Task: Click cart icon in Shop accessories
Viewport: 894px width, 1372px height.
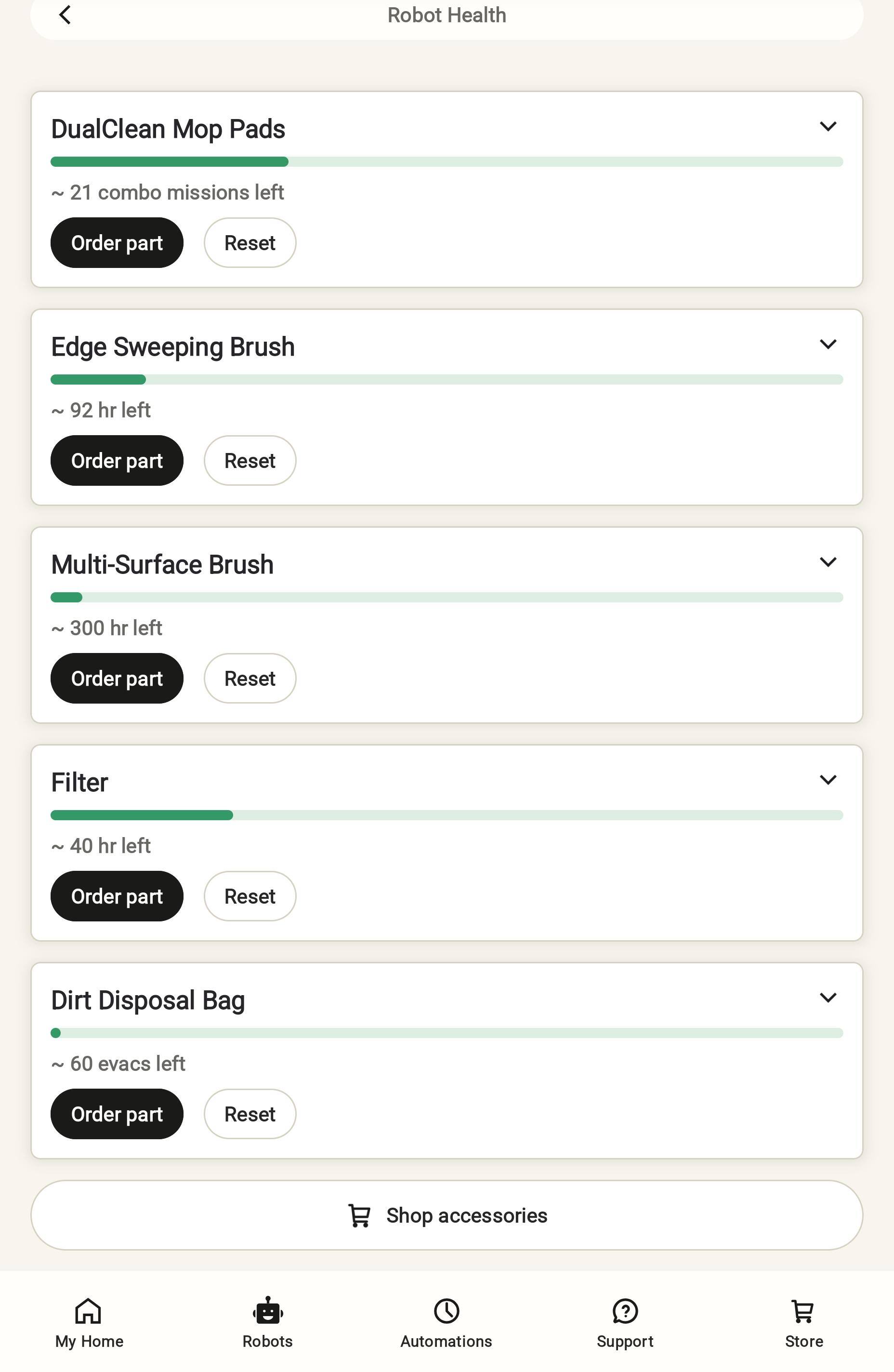Action: coord(359,1216)
